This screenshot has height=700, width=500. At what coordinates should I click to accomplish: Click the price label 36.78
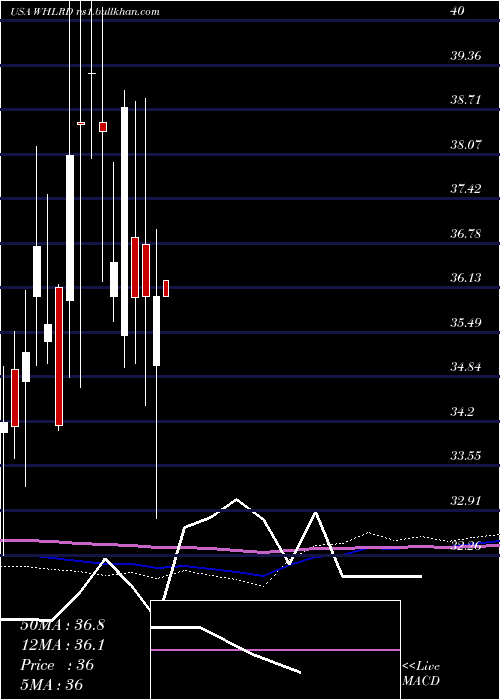466,233
